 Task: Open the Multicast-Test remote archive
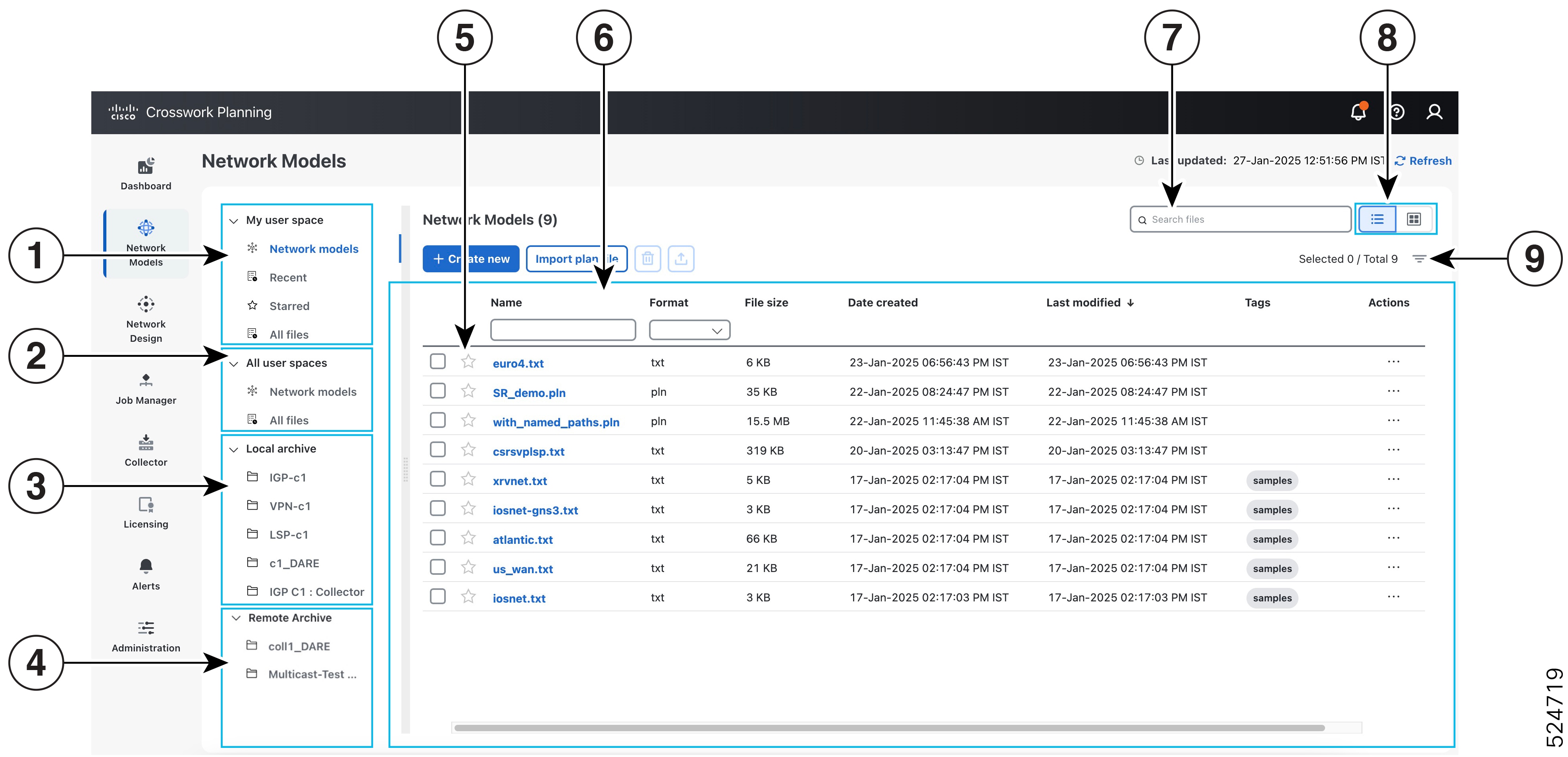312,674
